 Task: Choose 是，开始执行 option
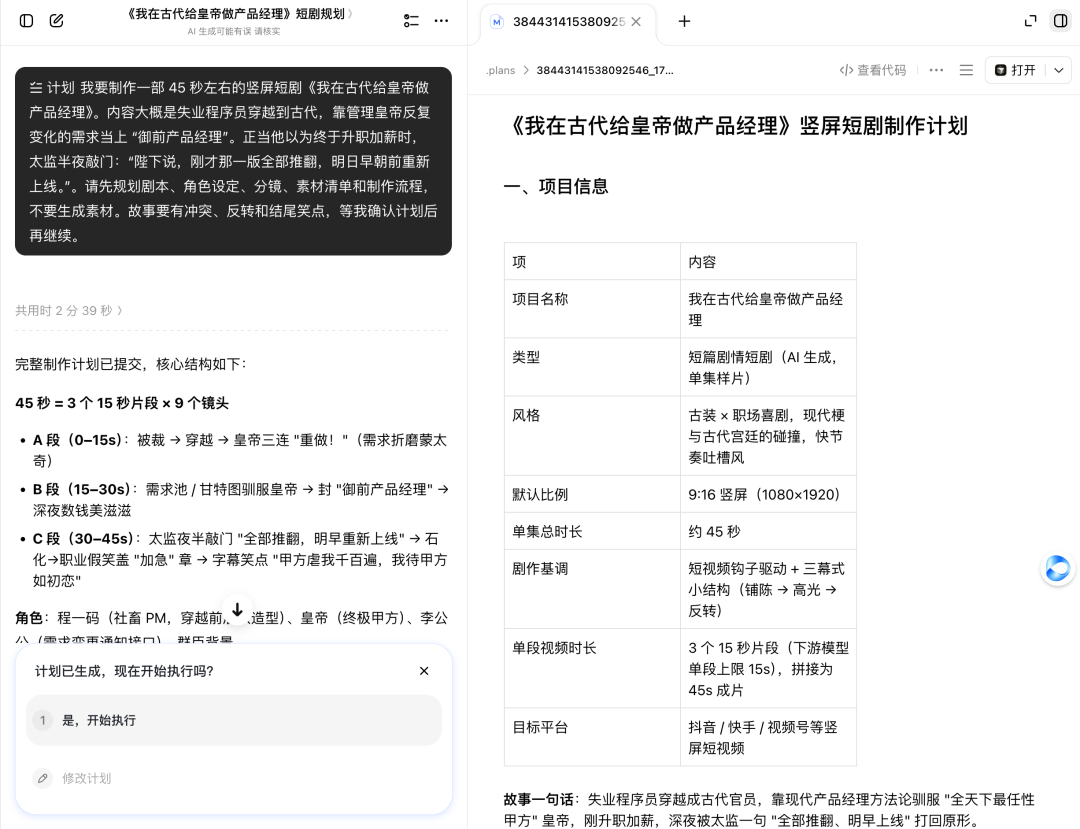click(x=233, y=720)
